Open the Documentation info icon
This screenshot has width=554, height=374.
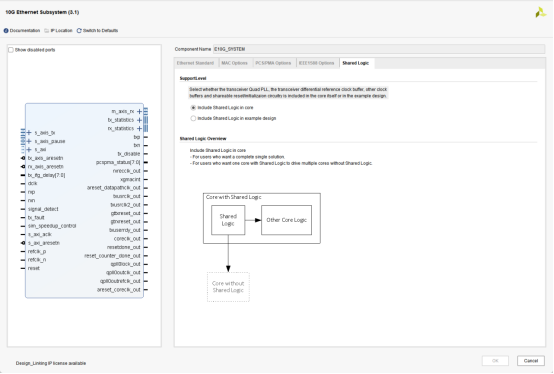pyautogui.click(x=6, y=31)
